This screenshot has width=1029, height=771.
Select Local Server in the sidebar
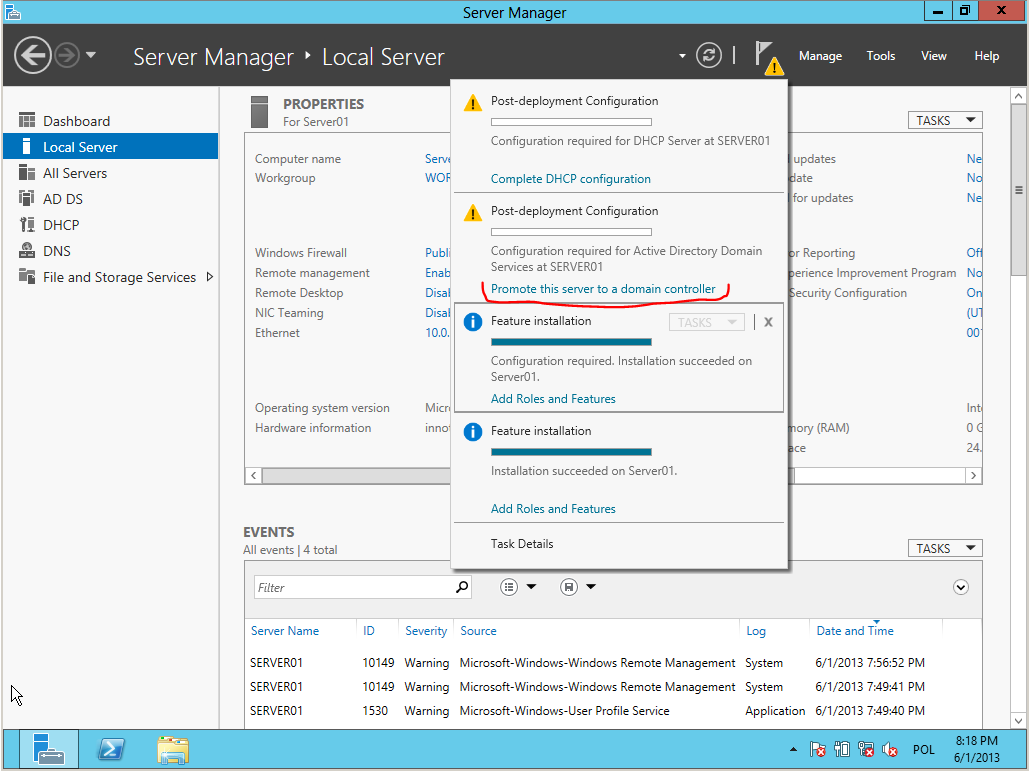[x=110, y=146]
